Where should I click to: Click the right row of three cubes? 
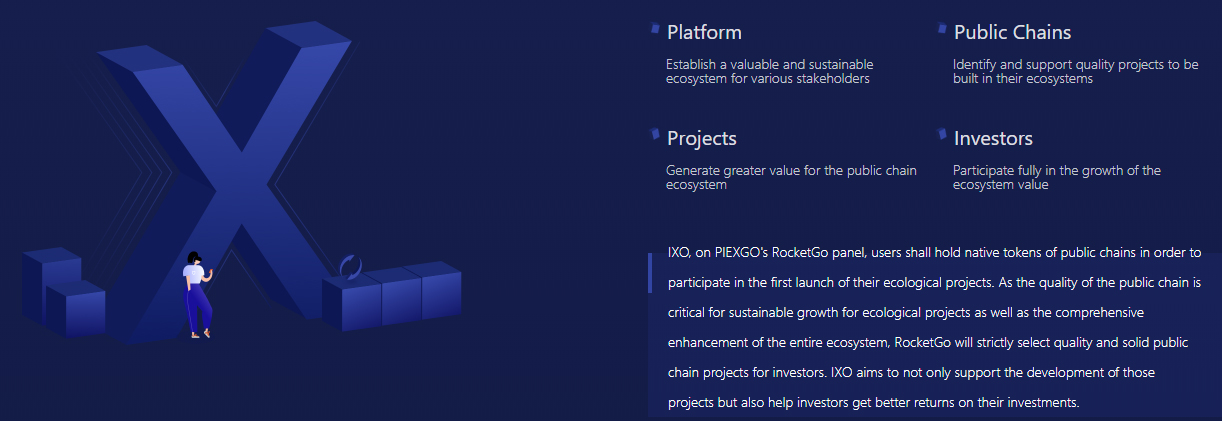tap(392, 296)
